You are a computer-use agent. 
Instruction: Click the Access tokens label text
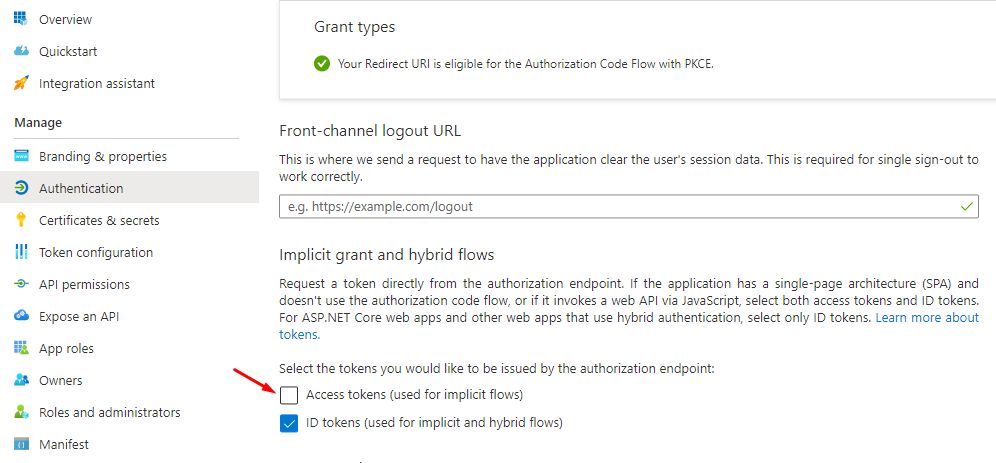coord(414,395)
